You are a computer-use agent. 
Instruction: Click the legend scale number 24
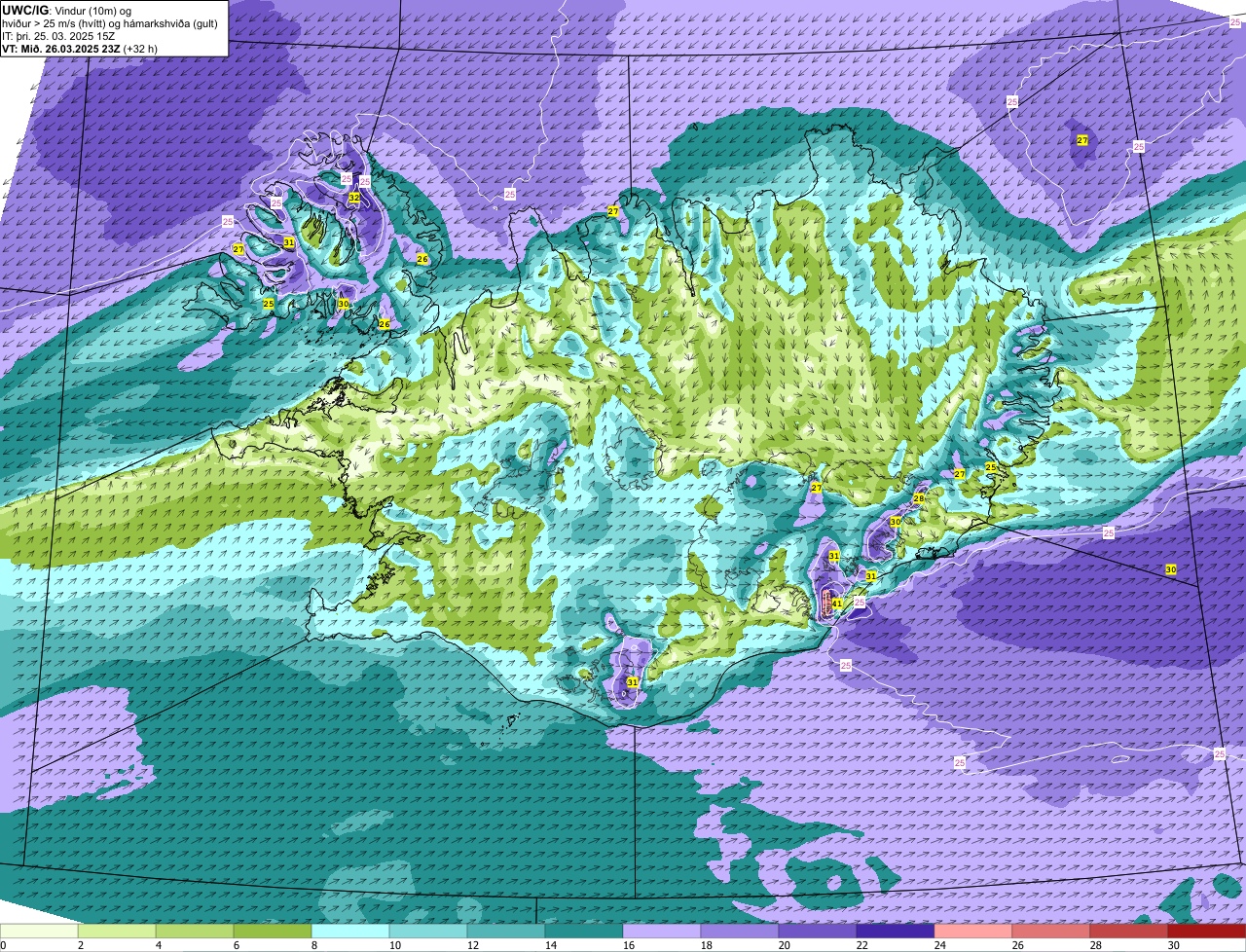(x=940, y=945)
